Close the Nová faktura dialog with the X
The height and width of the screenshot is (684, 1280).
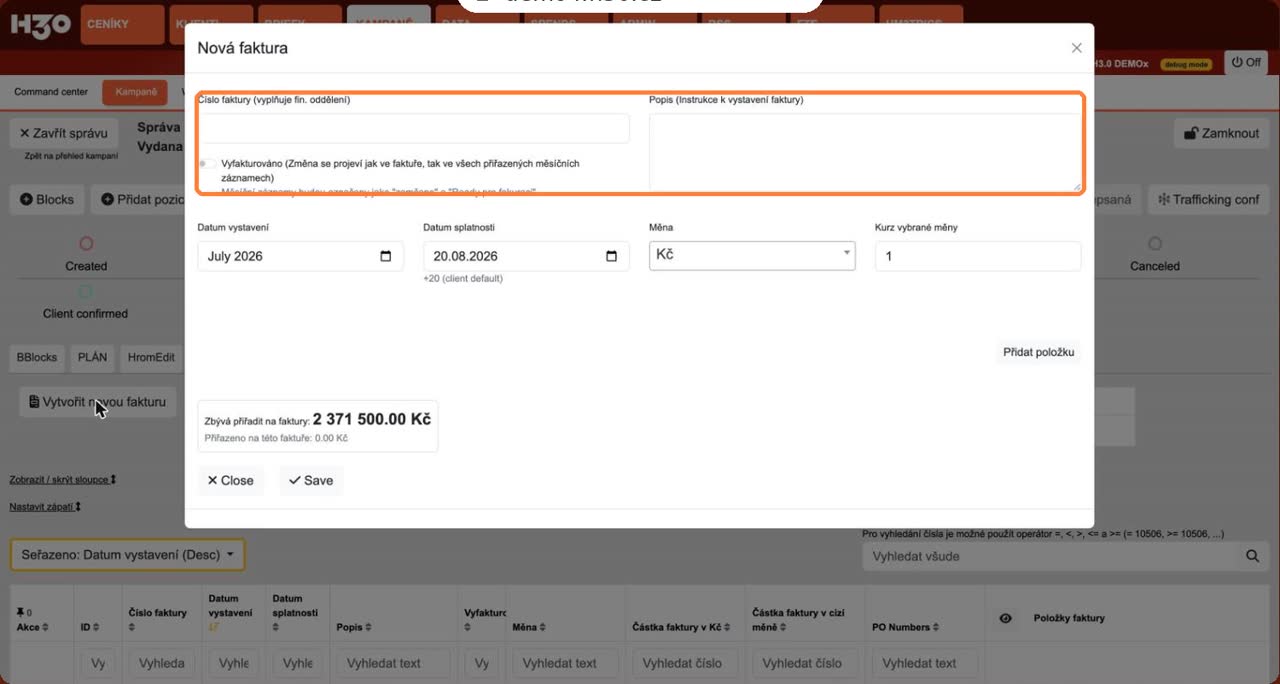(x=1076, y=48)
